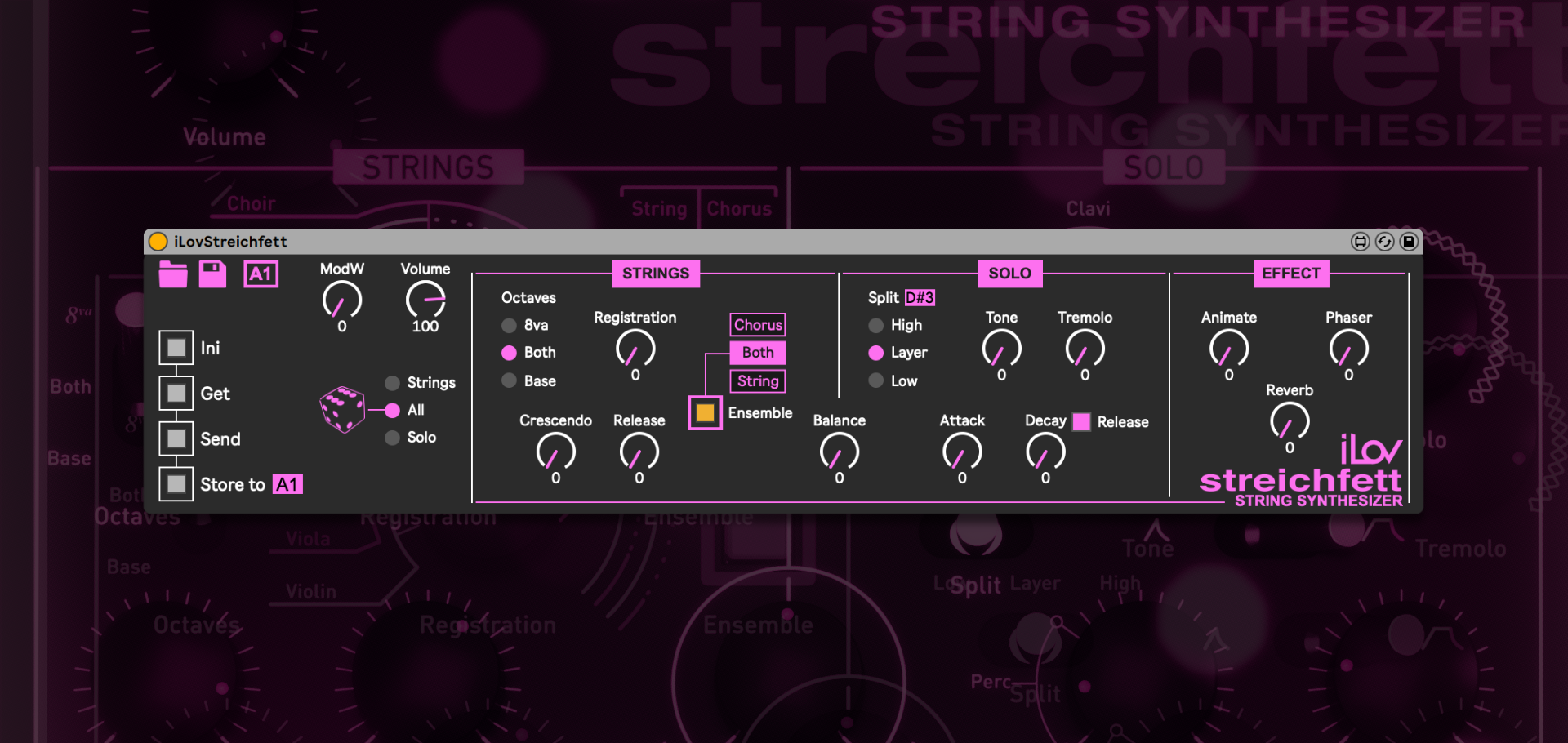Select the String ensemble mode tab

click(x=757, y=381)
